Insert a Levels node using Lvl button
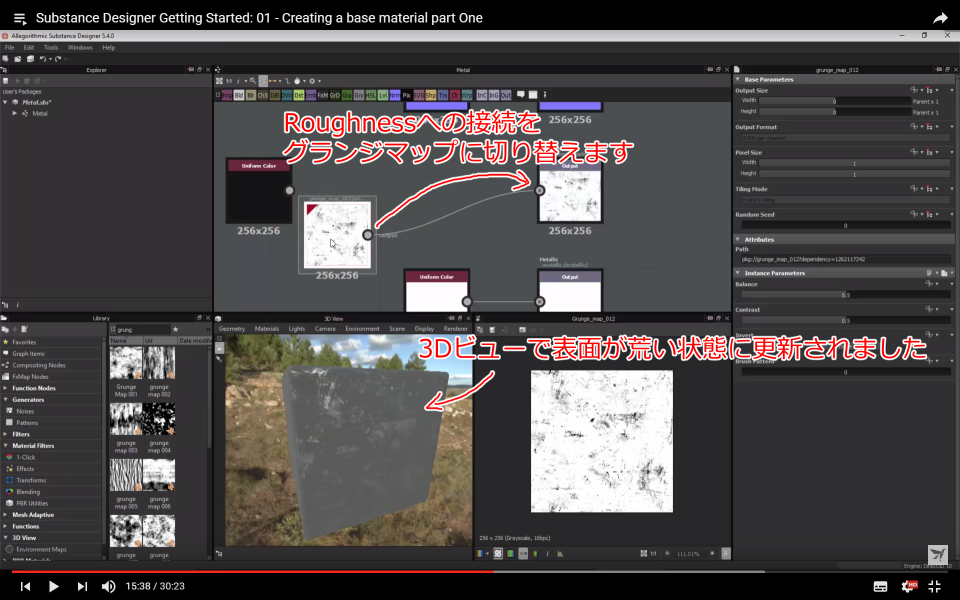The height and width of the screenshot is (600, 960). (383, 95)
